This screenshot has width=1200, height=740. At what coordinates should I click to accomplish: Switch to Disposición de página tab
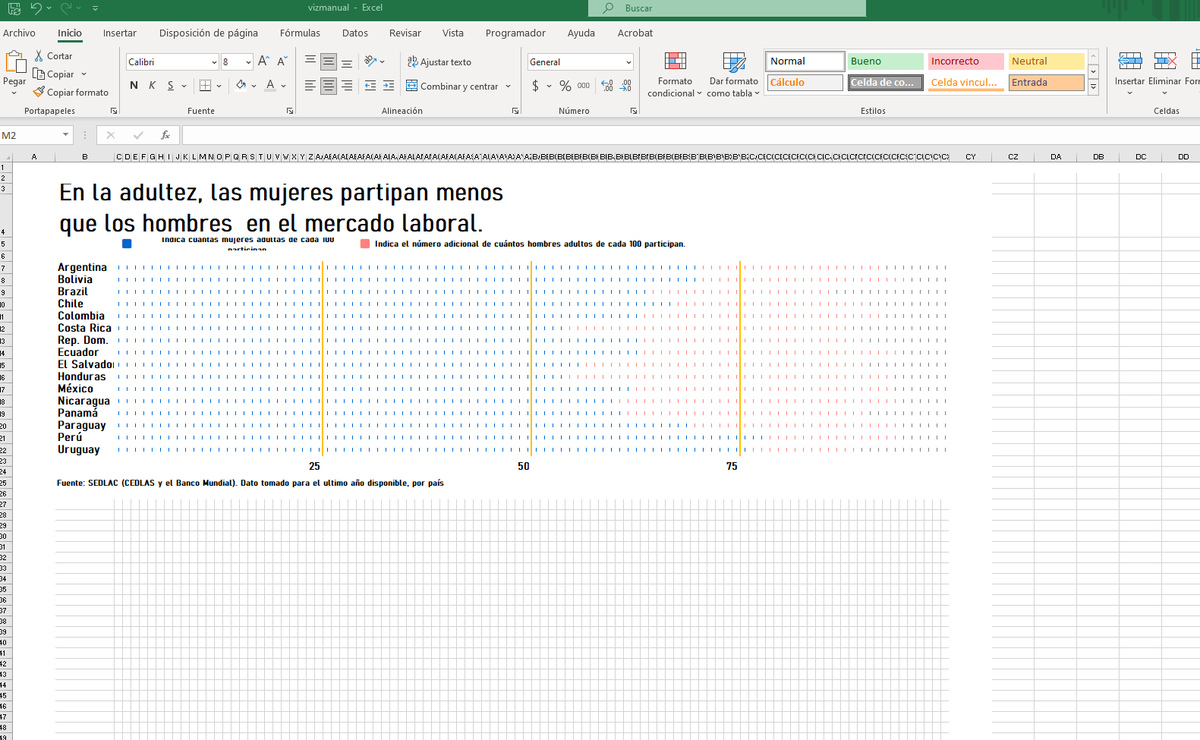pos(208,33)
